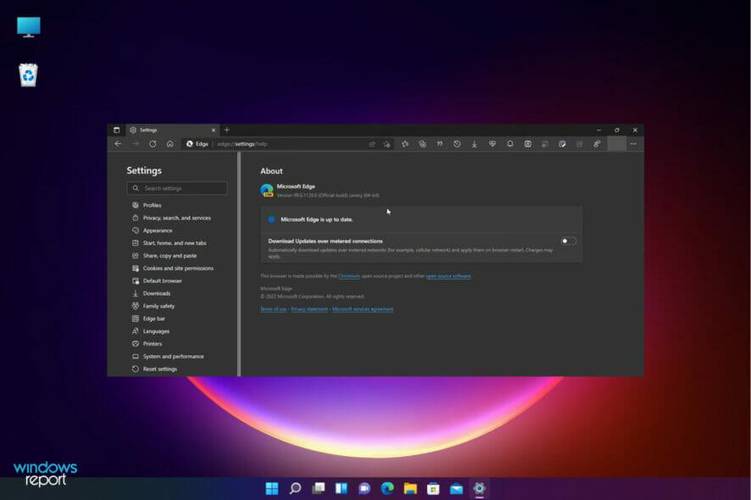Click the About heading text
This screenshot has width=751, height=500.
(272, 171)
